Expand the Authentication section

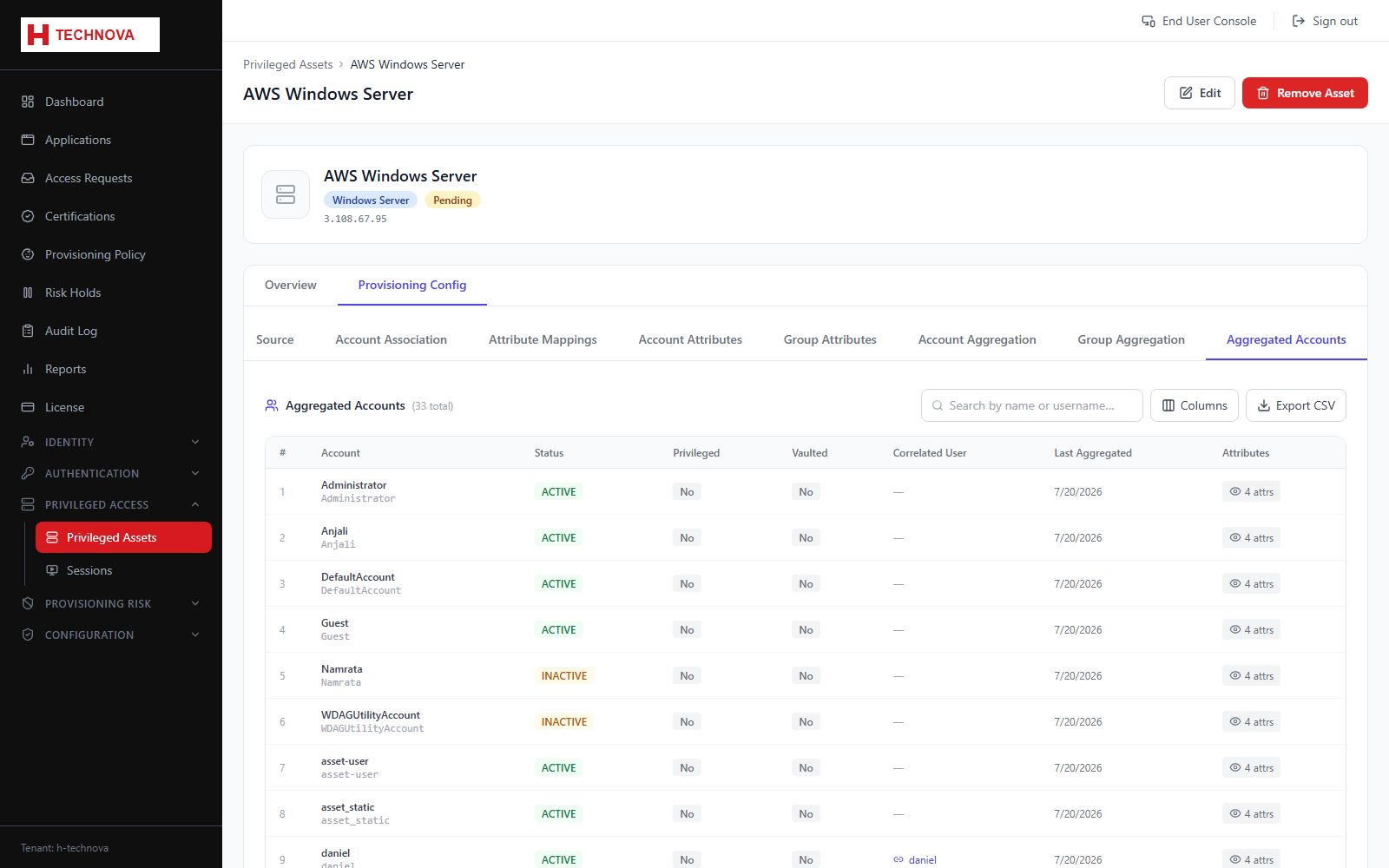[x=111, y=473]
